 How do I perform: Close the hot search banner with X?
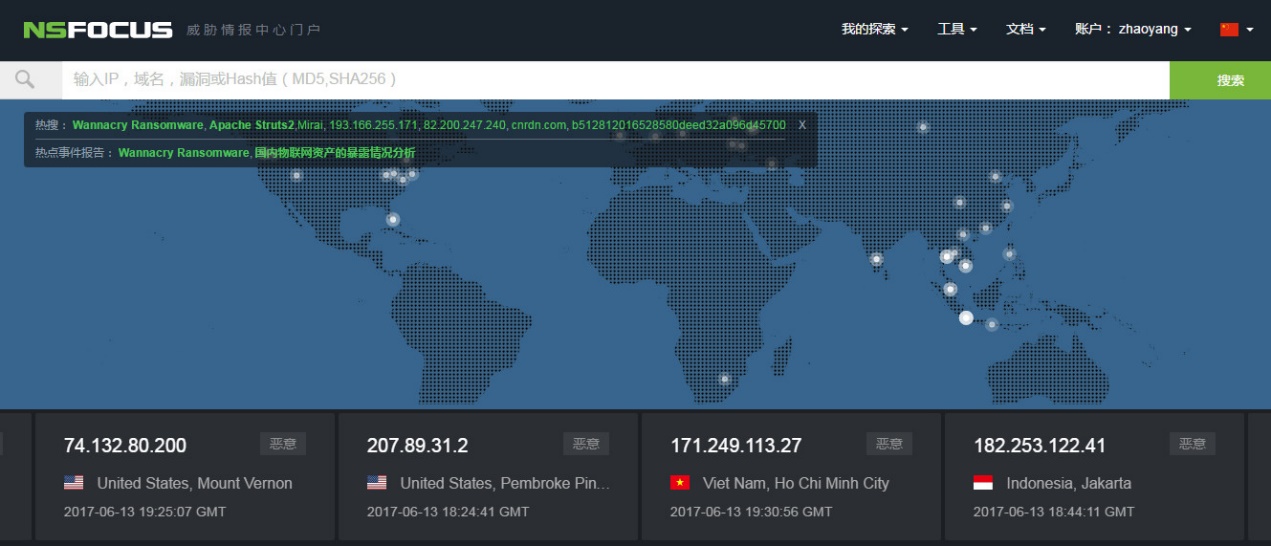802,125
